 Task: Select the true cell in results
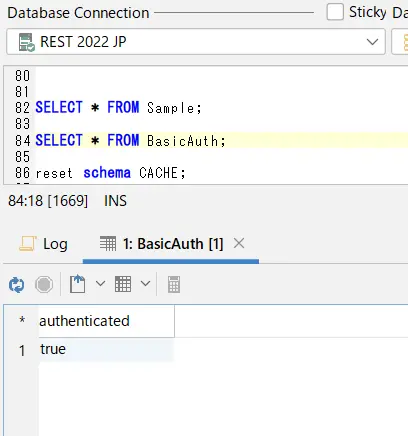106,349
